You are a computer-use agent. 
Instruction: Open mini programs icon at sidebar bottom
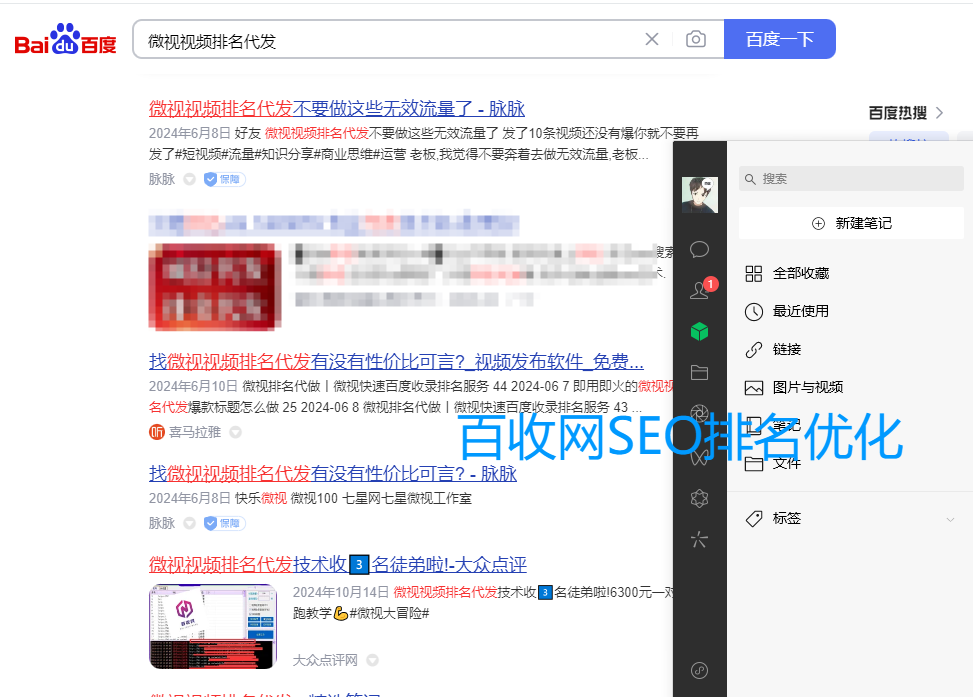tap(699, 670)
